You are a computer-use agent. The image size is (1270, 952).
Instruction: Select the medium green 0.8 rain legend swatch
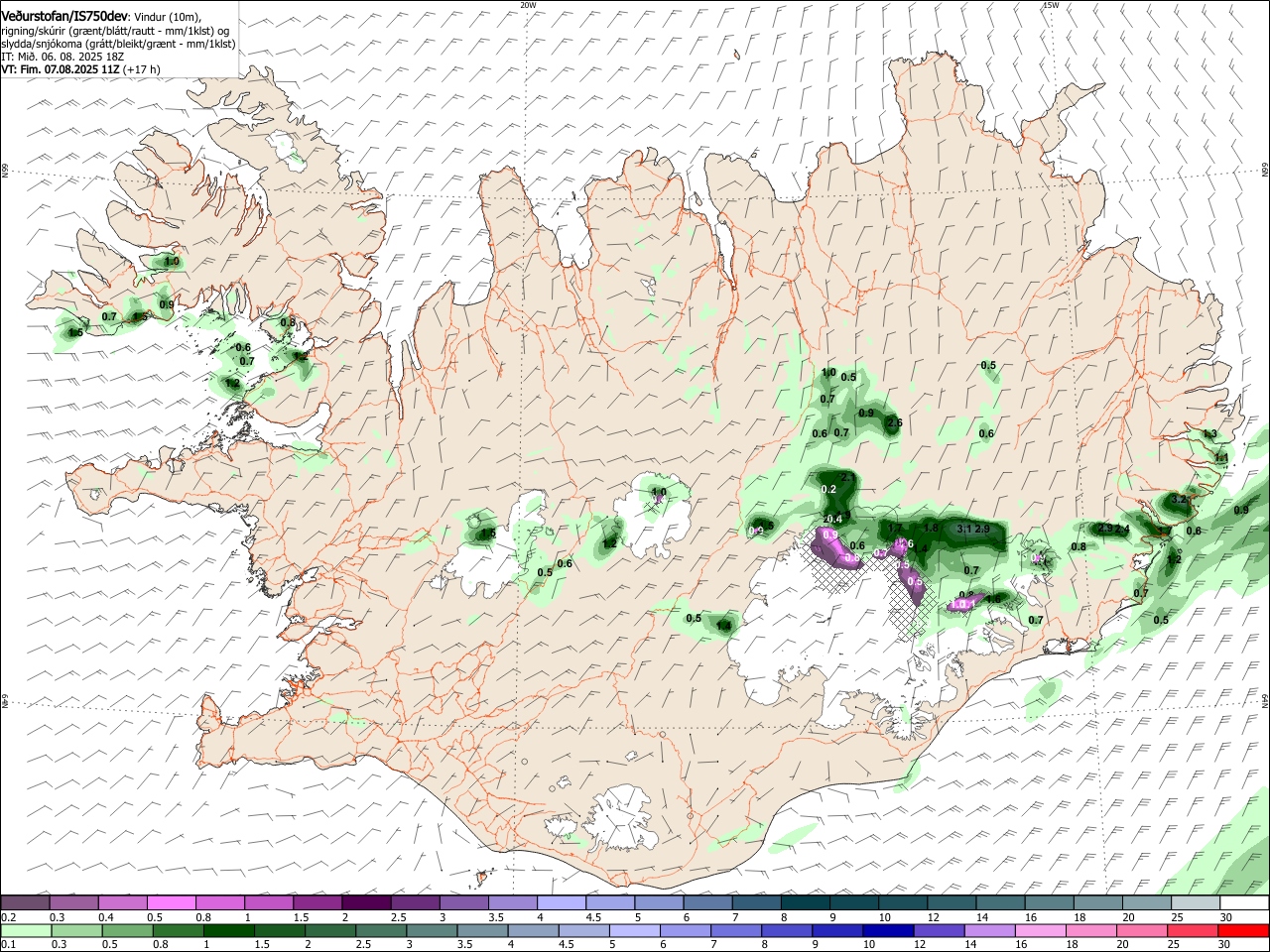(x=179, y=930)
